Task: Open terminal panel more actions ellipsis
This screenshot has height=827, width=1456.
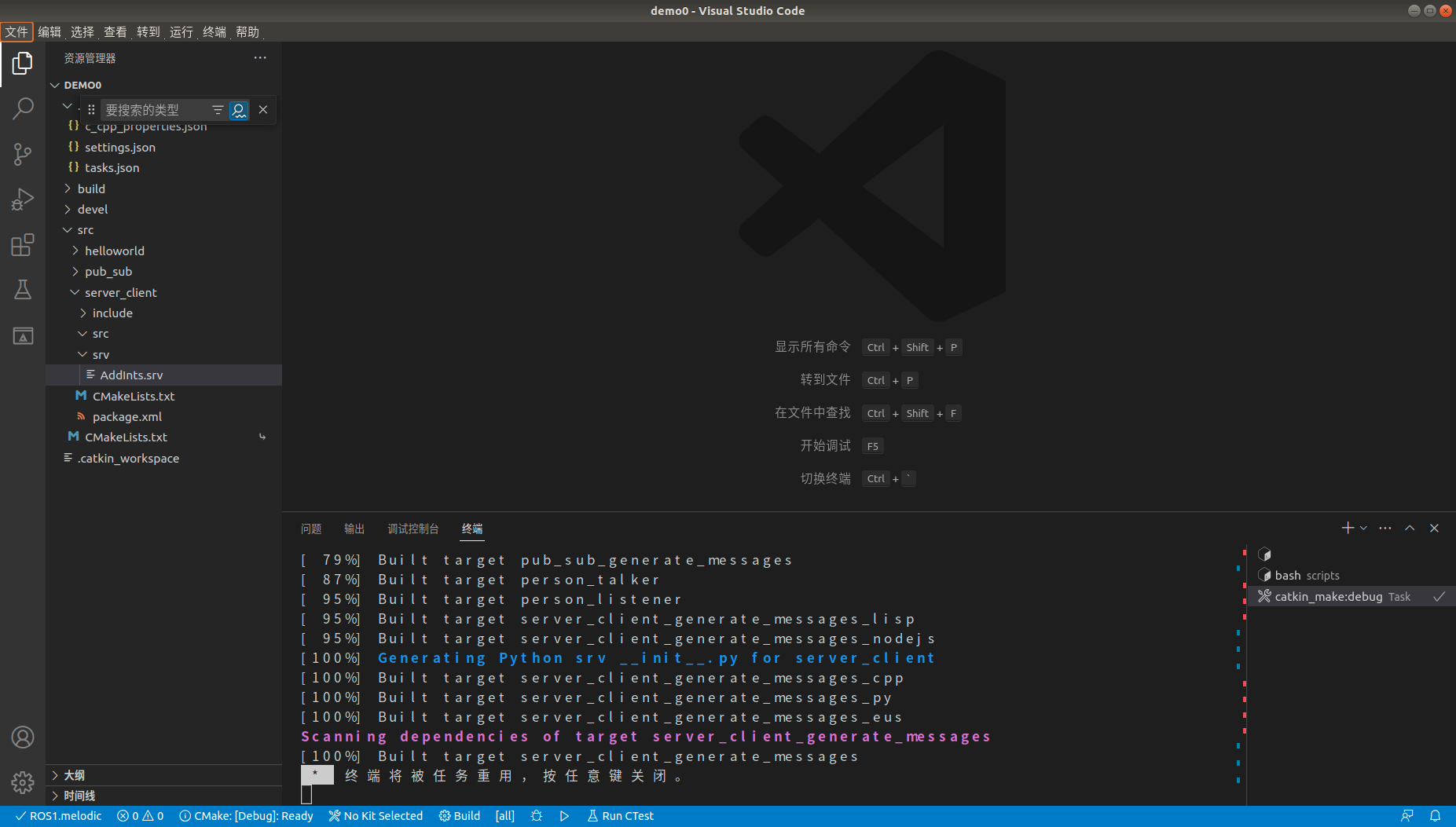Action: [x=1385, y=528]
